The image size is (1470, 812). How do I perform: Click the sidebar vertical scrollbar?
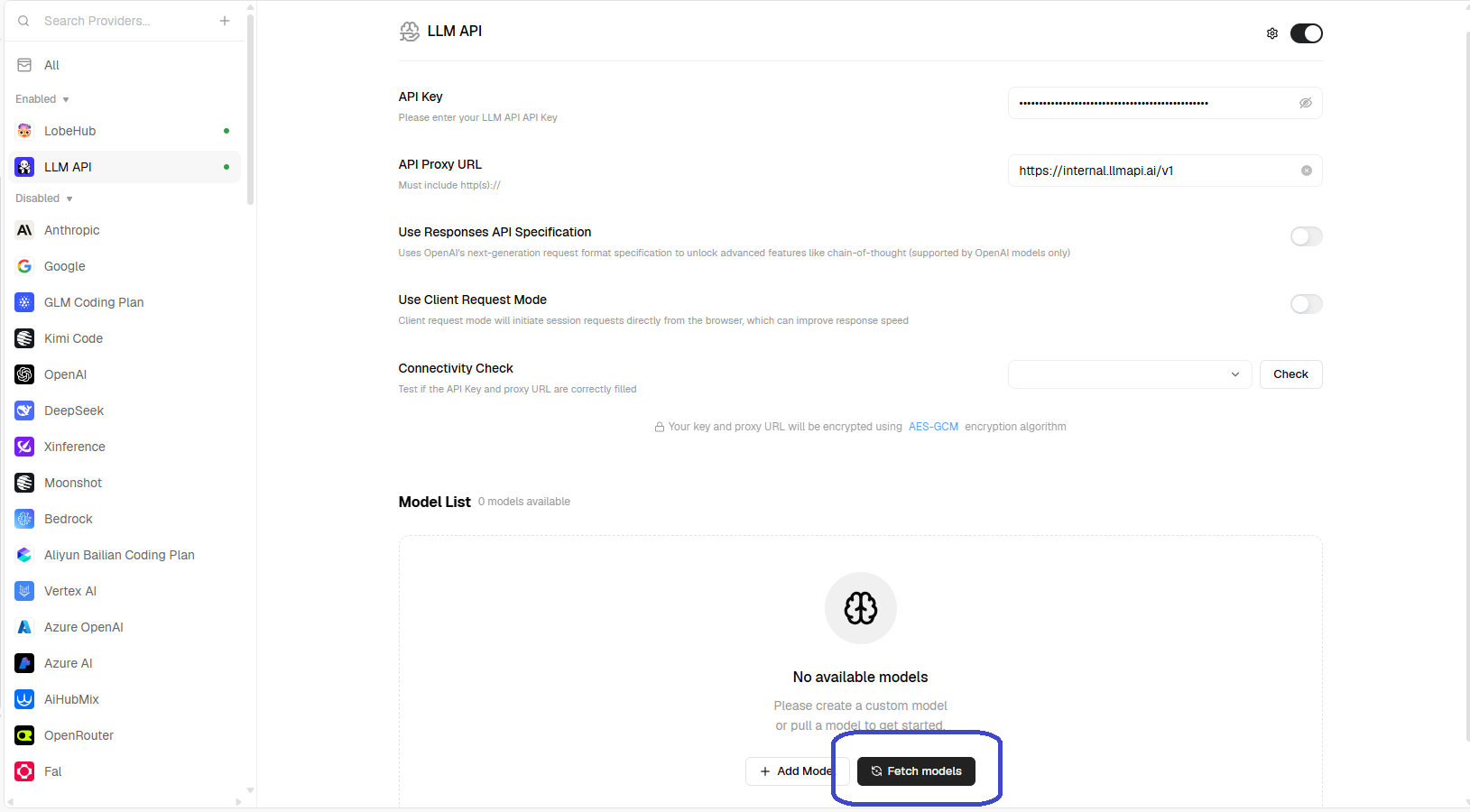(x=250, y=108)
